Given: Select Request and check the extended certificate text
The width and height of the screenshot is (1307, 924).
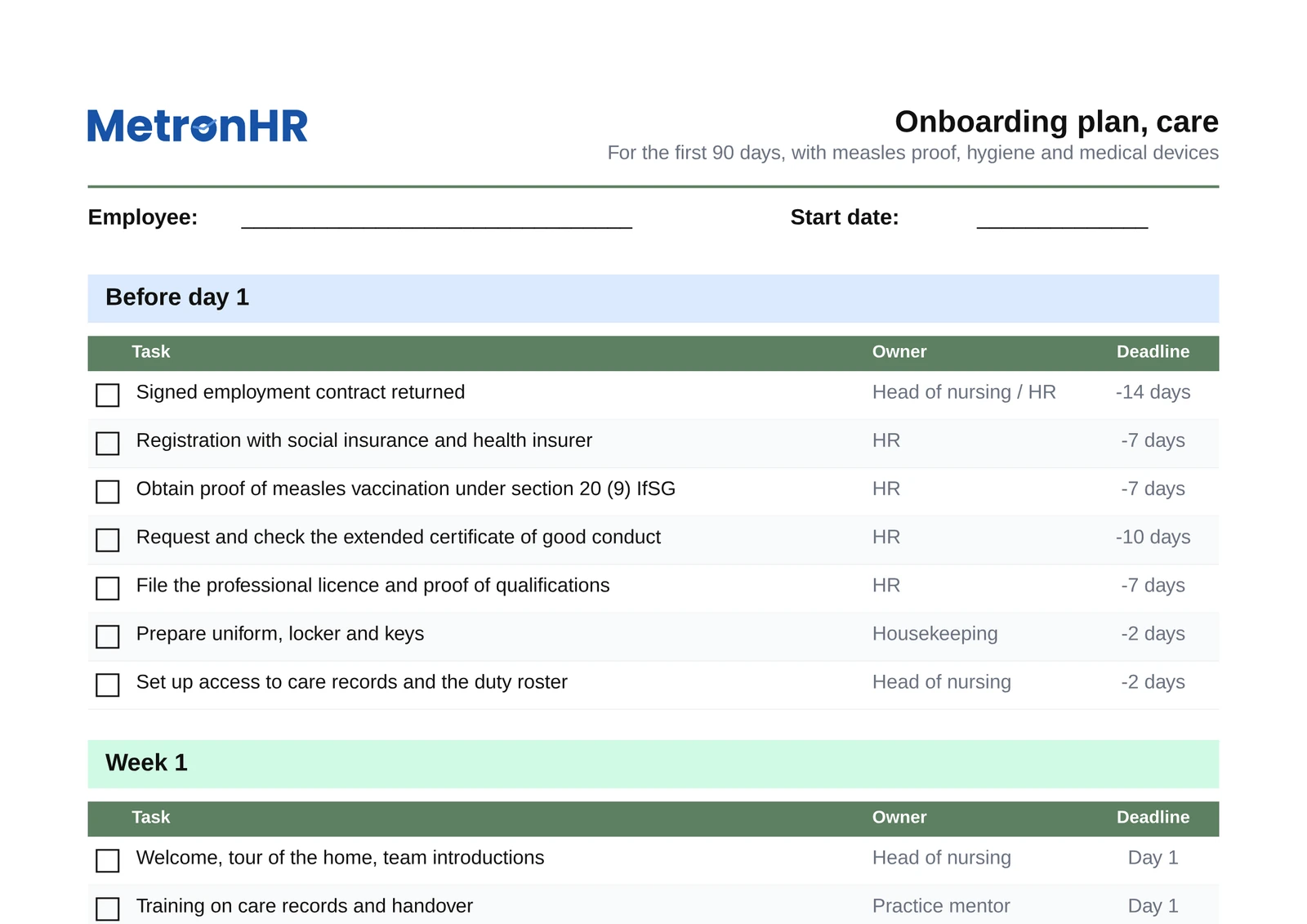Looking at the screenshot, I should 399,537.
